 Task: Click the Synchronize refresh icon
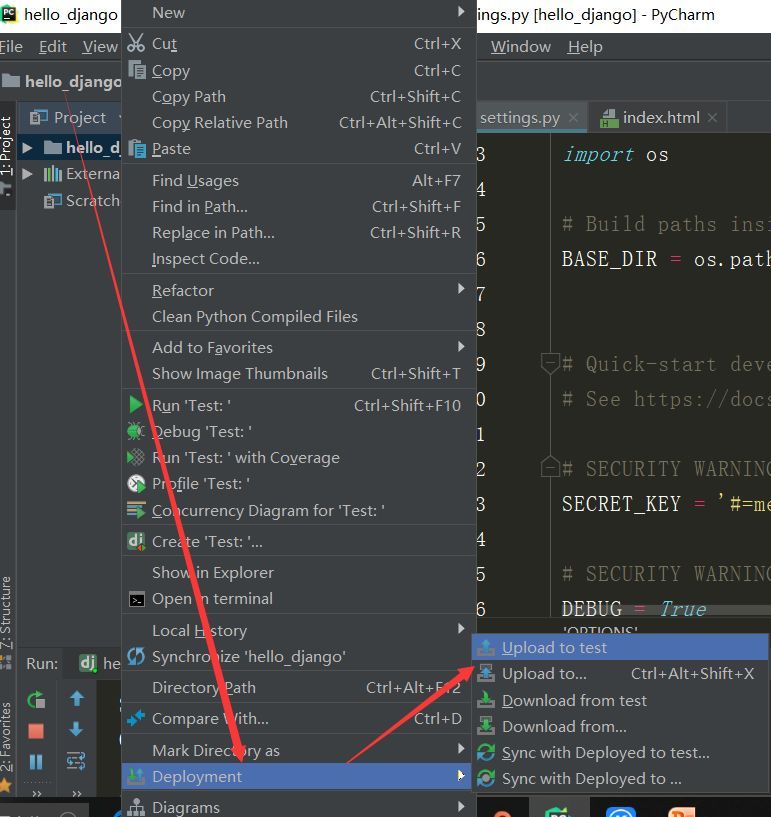136,656
